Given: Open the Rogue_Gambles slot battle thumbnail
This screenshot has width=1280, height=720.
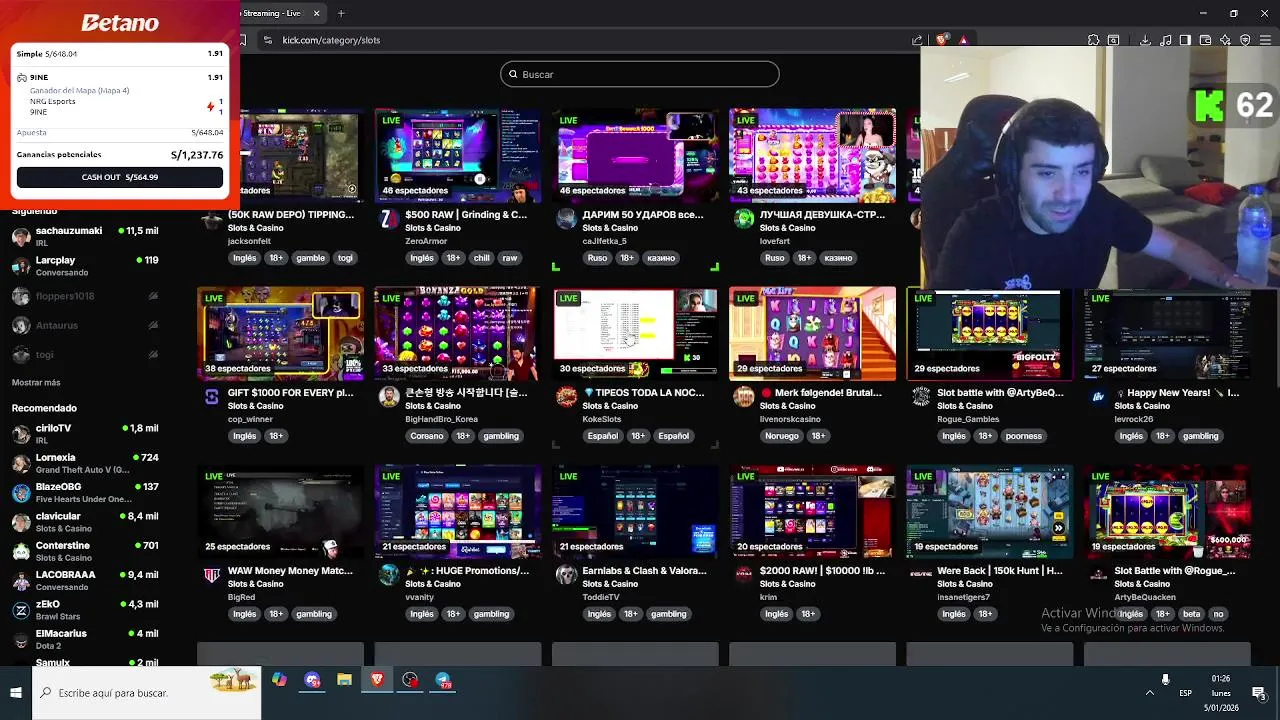Looking at the screenshot, I should click(990, 334).
